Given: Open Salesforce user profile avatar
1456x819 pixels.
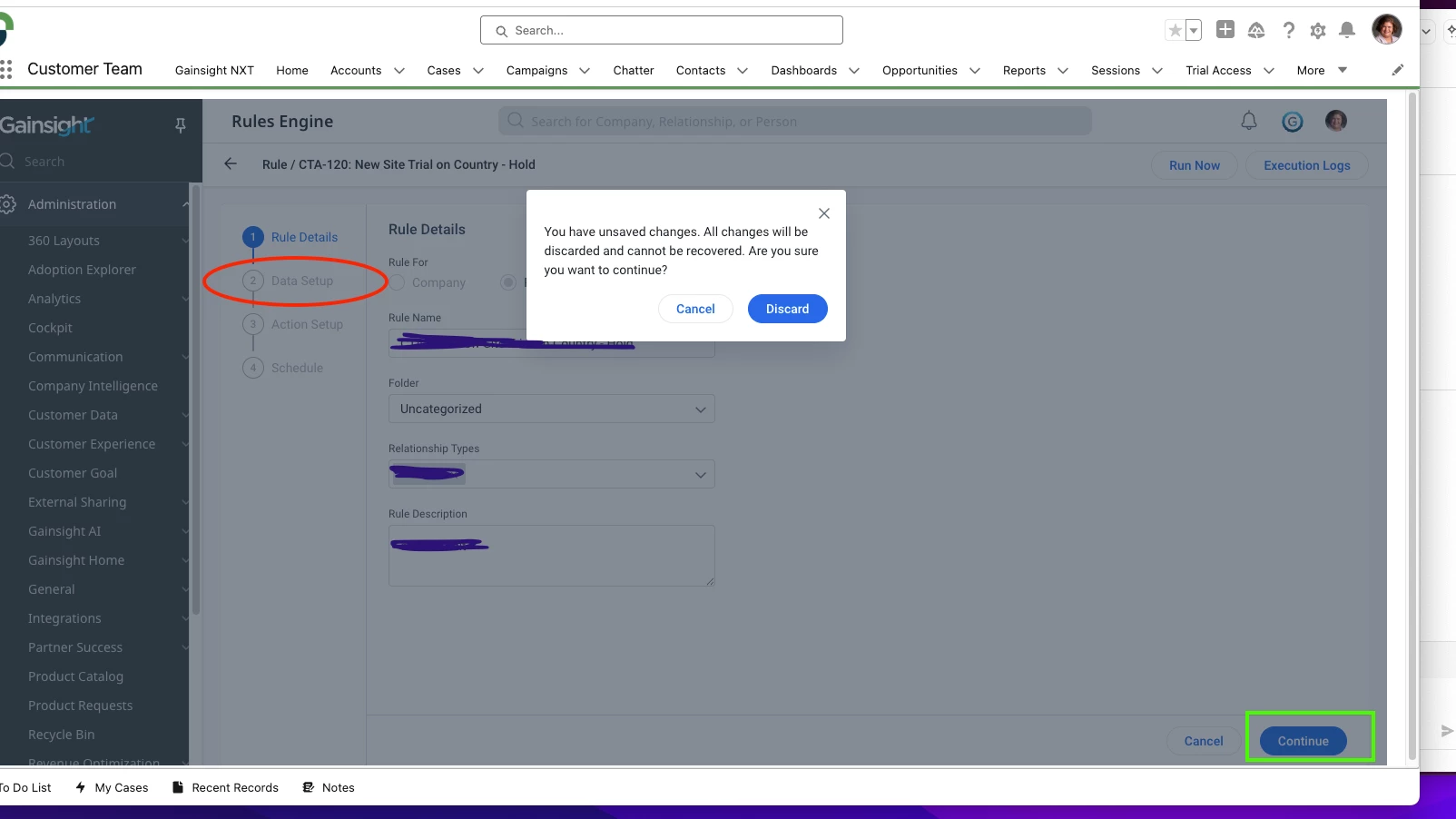Looking at the screenshot, I should [1386, 29].
